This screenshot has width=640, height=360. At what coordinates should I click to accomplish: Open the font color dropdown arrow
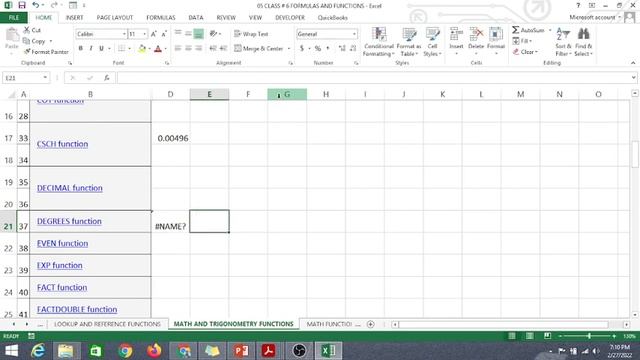[165, 49]
